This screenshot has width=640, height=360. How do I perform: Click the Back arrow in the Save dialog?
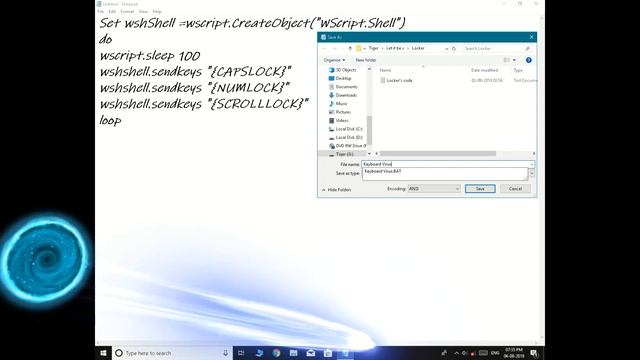pyautogui.click(x=324, y=48)
